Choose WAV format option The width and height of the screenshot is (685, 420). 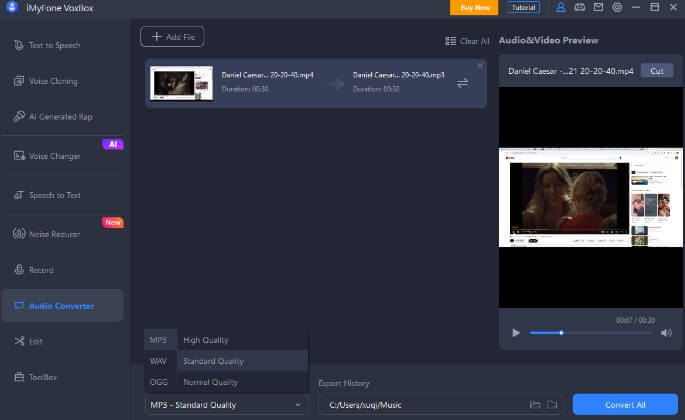160,361
